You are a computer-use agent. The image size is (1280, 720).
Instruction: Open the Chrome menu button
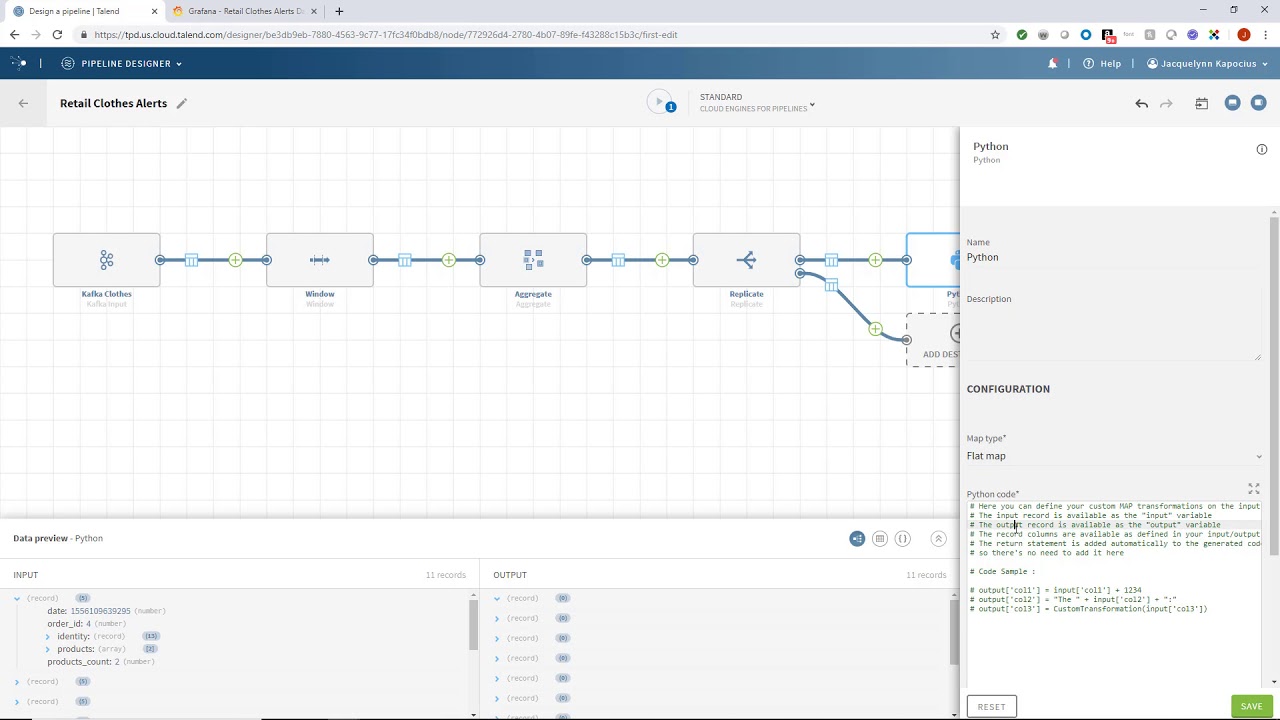1265,34
